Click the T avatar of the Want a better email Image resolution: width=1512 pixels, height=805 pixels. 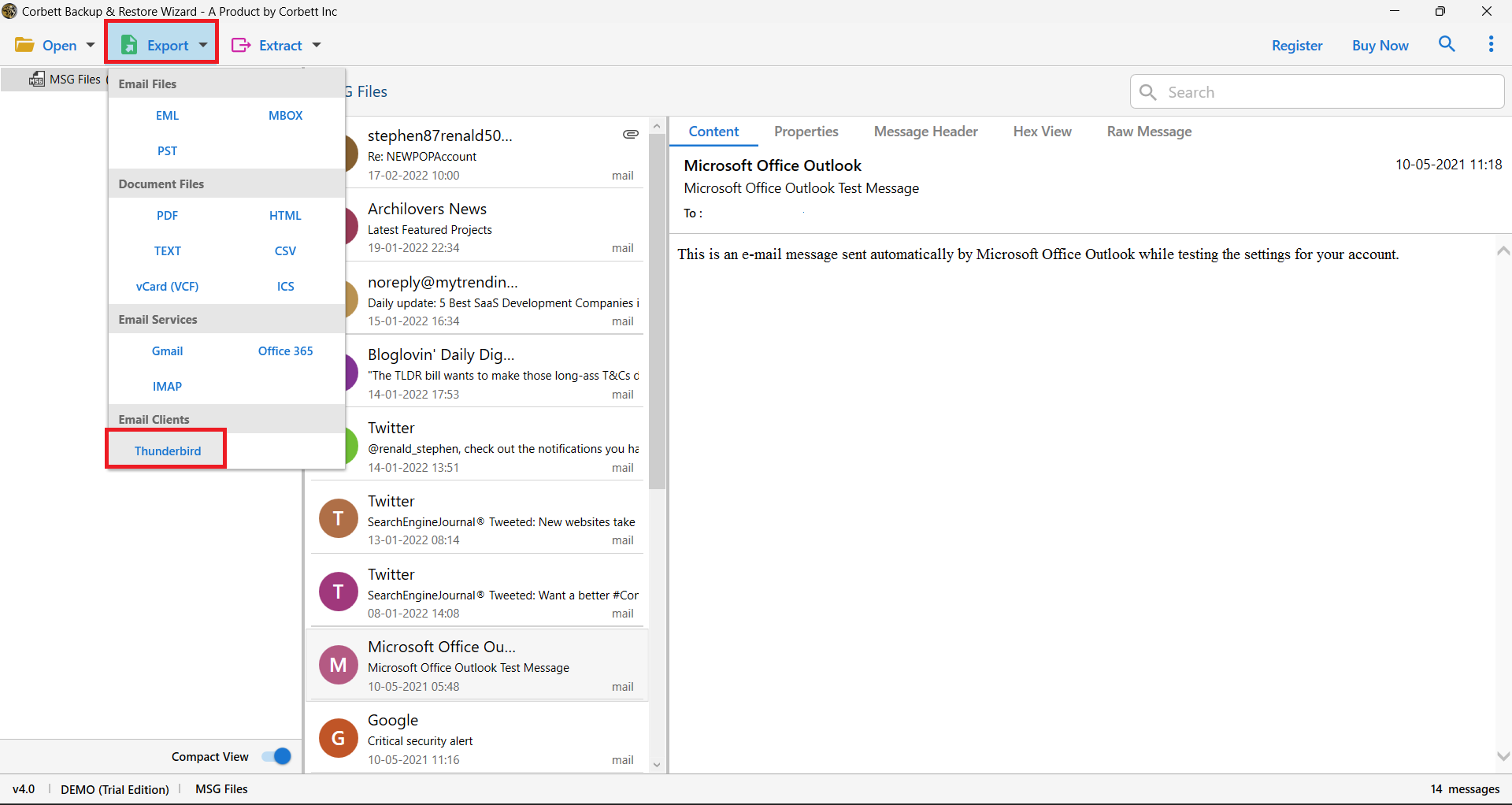339,592
